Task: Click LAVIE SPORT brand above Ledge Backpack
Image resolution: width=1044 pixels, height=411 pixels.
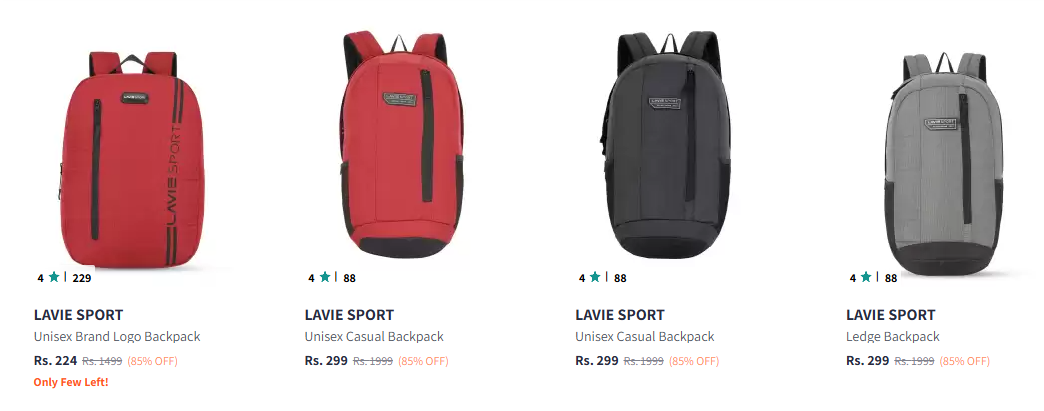Action: pyautogui.click(x=891, y=314)
